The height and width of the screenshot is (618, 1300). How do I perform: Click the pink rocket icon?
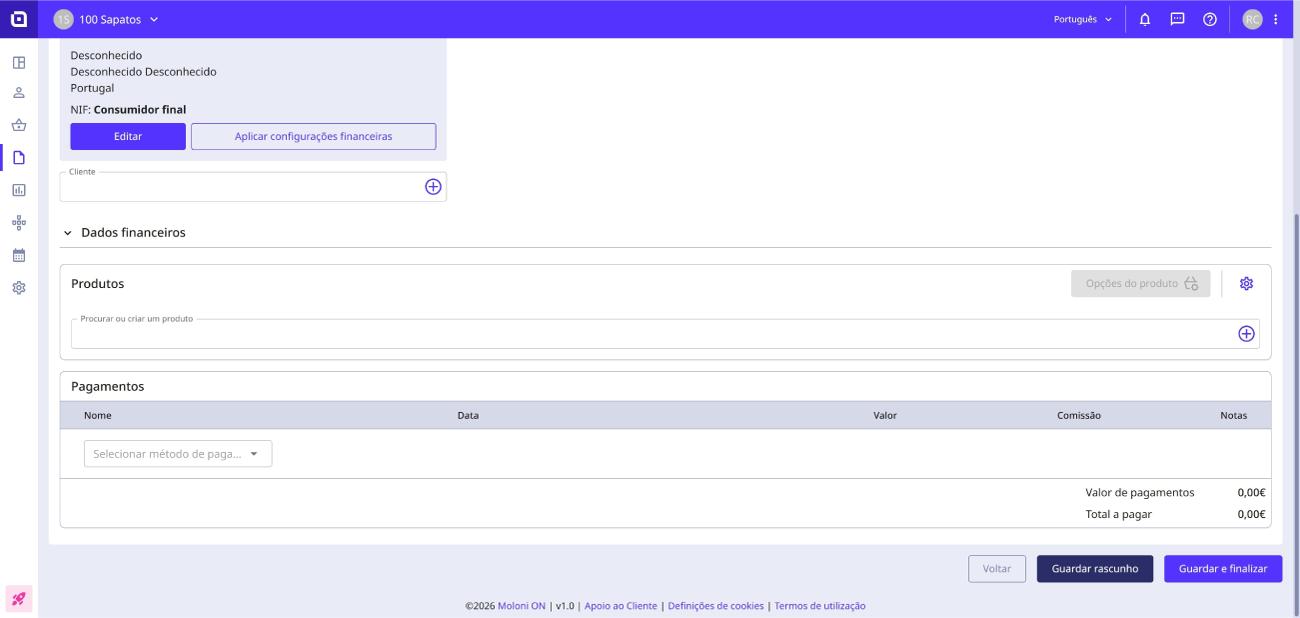click(x=19, y=599)
